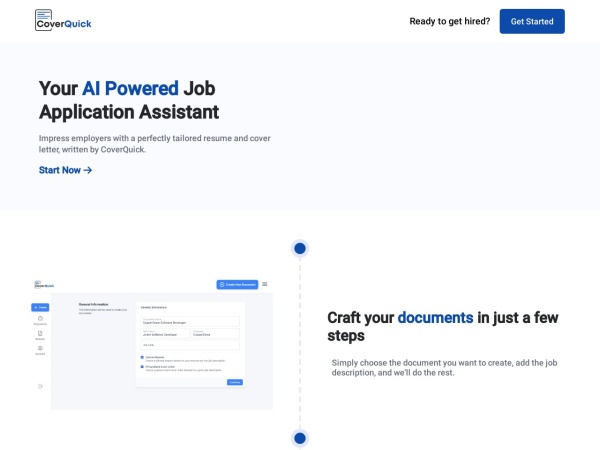The width and height of the screenshot is (600, 450).
Task: Click the Document Name input field
Action: pos(190,321)
